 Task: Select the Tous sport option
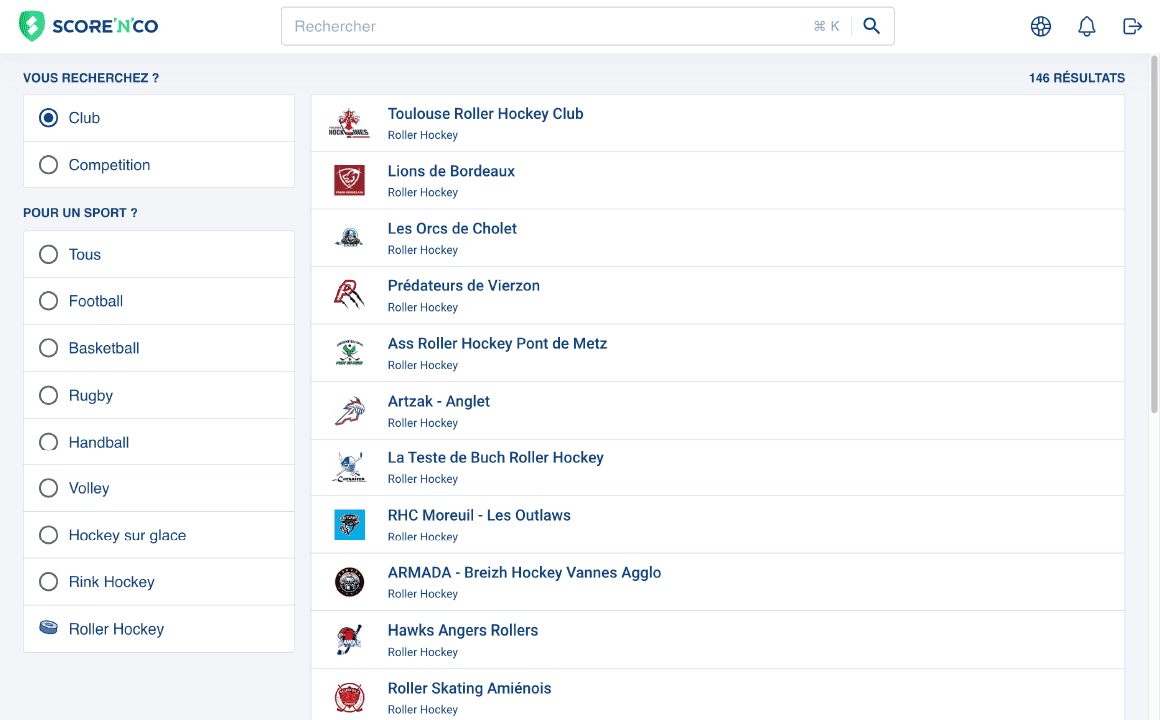point(48,254)
